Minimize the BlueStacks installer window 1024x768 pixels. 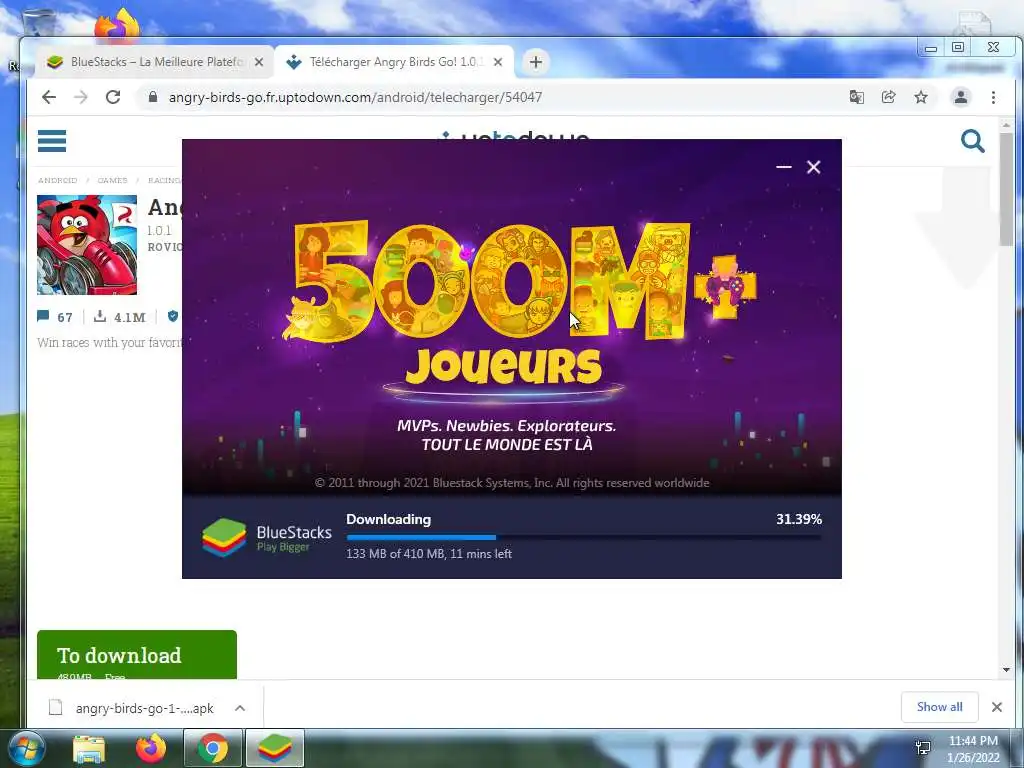784,167
